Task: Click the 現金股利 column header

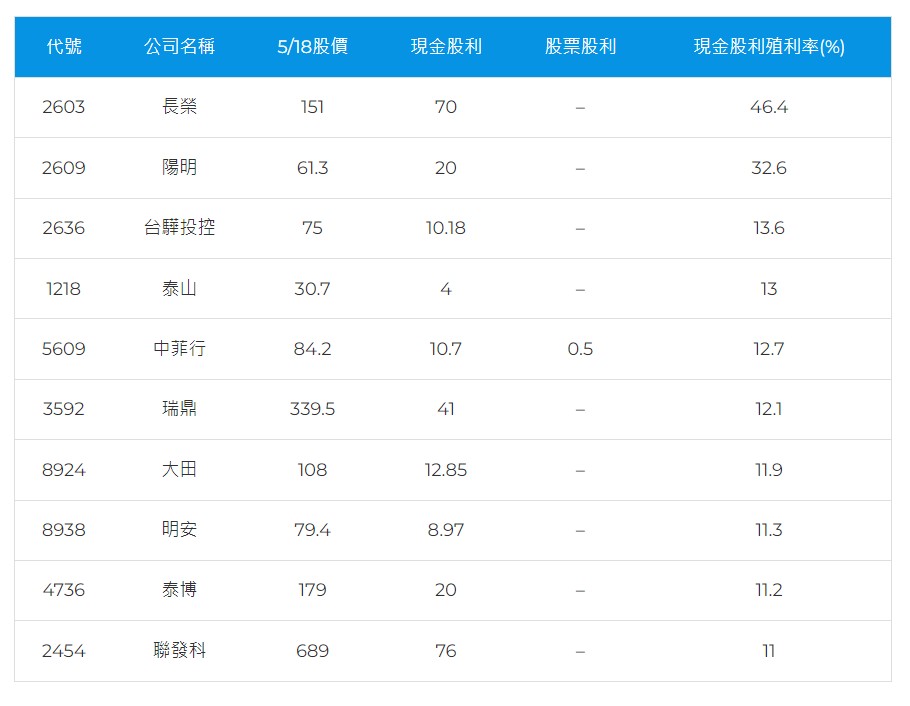Action: (446, 46)
